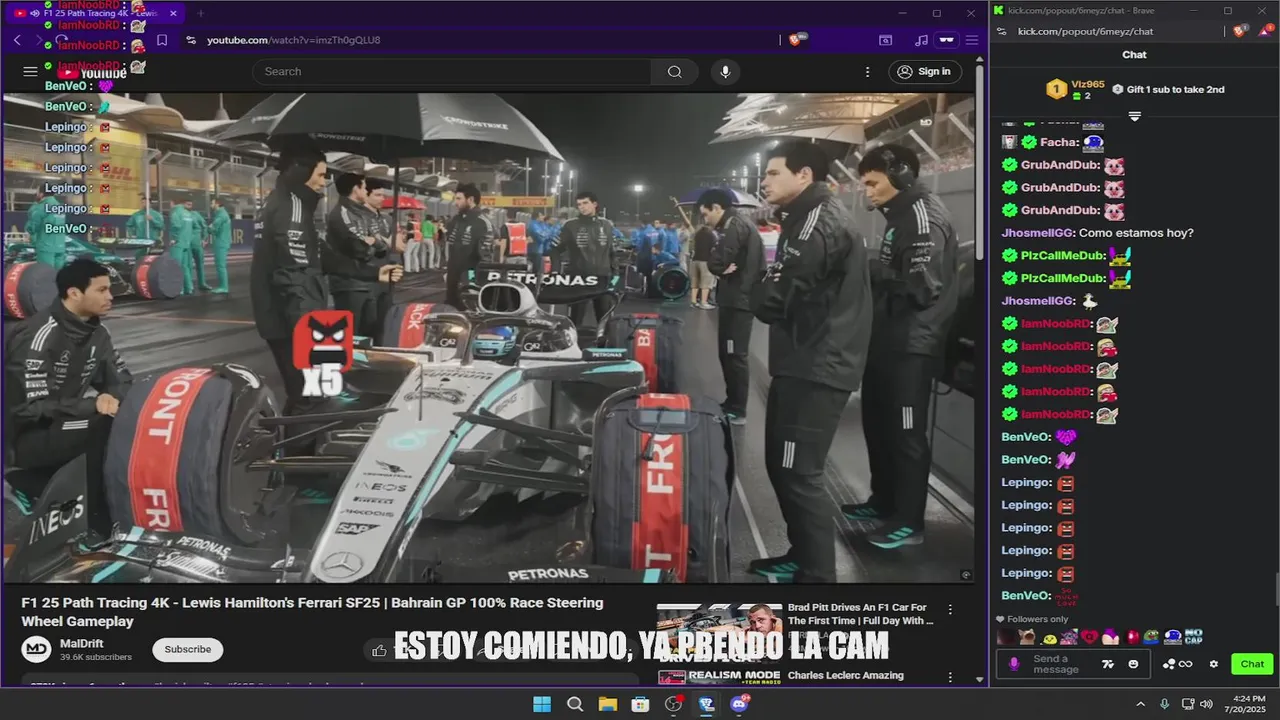
Task: Open a new tab in YouTube browser
Action: point(200,13)
